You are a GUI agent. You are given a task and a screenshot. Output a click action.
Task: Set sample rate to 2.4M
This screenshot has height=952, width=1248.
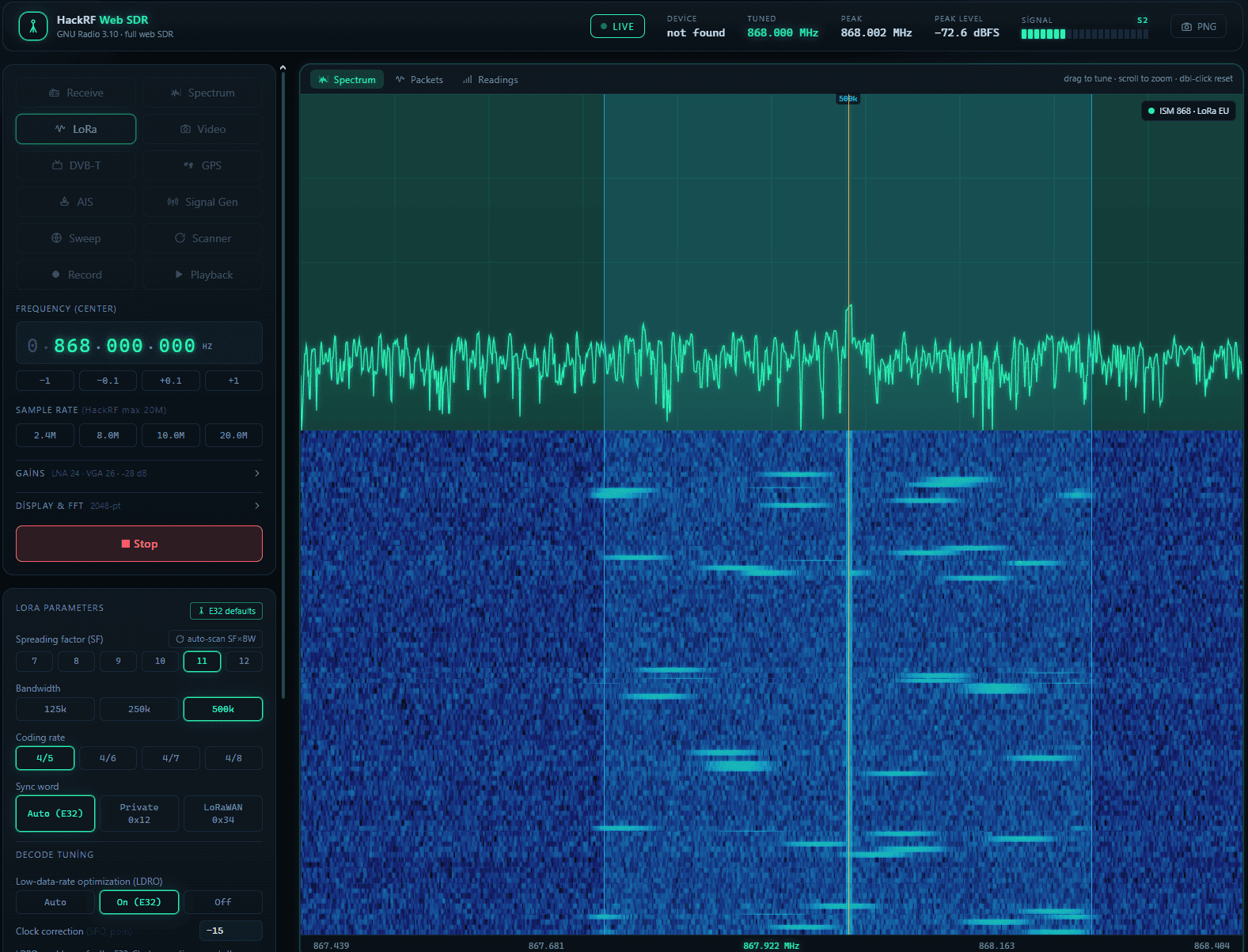(x=45, y=435)
